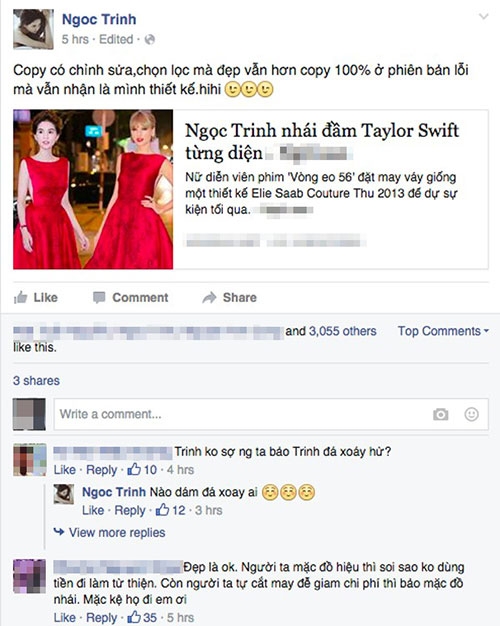Click the 12 likes thumbs-up on Ngoc Trinh's reply

(162, 510)
